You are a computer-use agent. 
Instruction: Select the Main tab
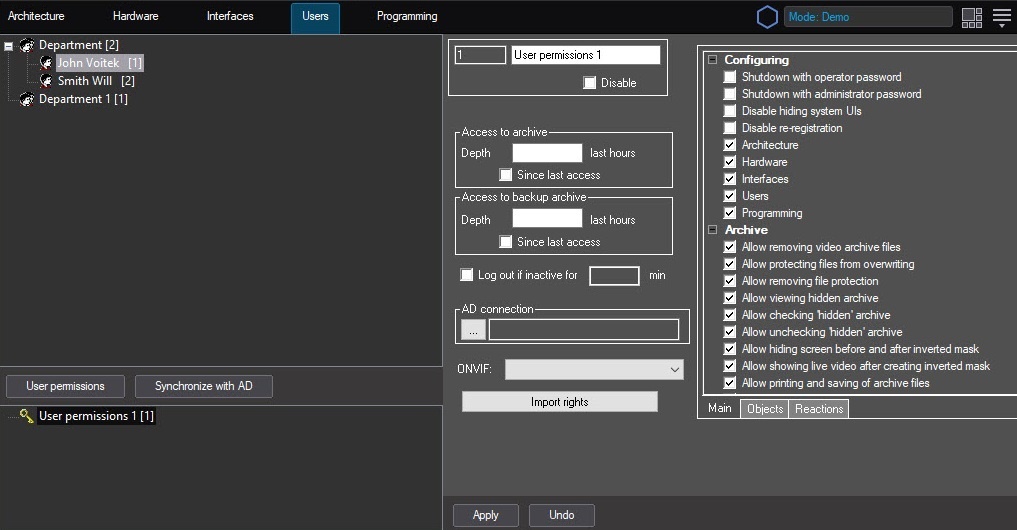pyautogui.click(x=720, y=408)
